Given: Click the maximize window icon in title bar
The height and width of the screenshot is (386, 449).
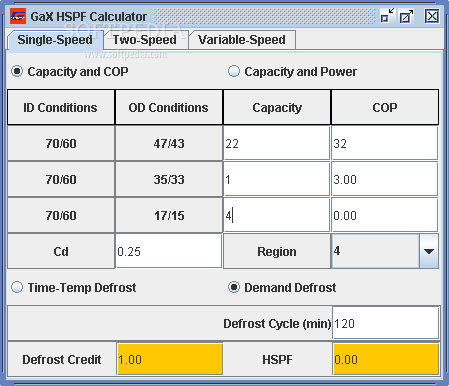Looking at the screenshot, I should pyautogui.click(x=406, y=16).
